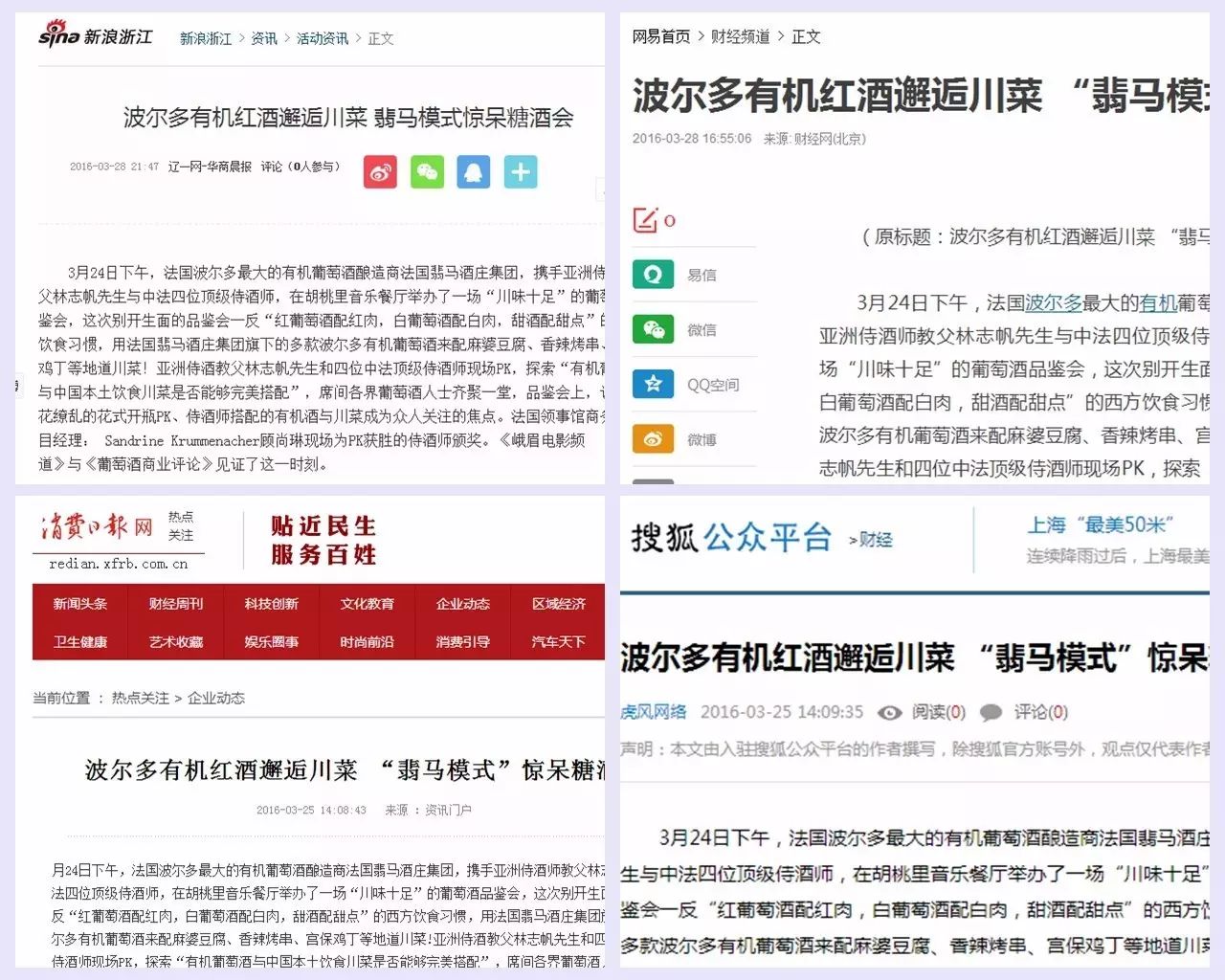Click the 辽一网-华商晨报 source label
Viewport: 1225px width, 980px height.
210,167
